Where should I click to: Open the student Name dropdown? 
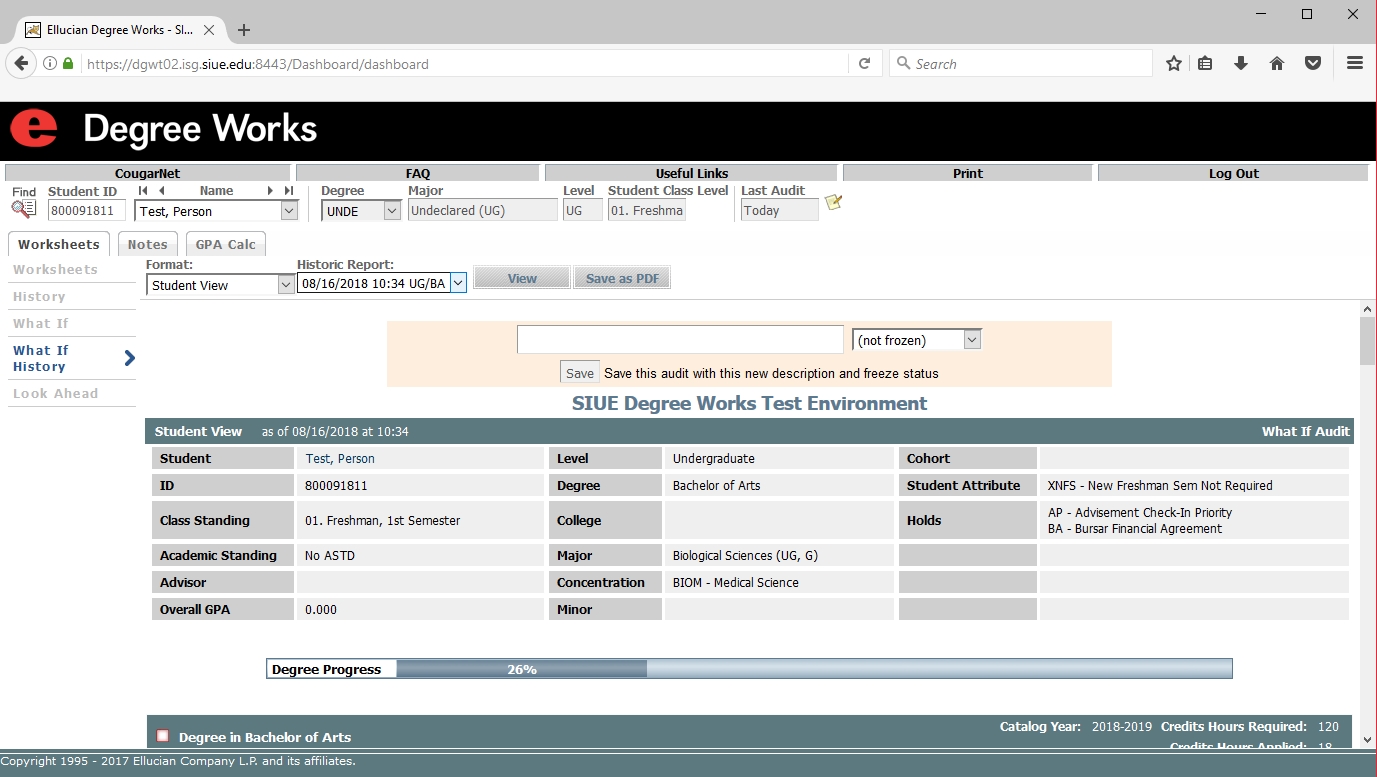pos(289,211)
